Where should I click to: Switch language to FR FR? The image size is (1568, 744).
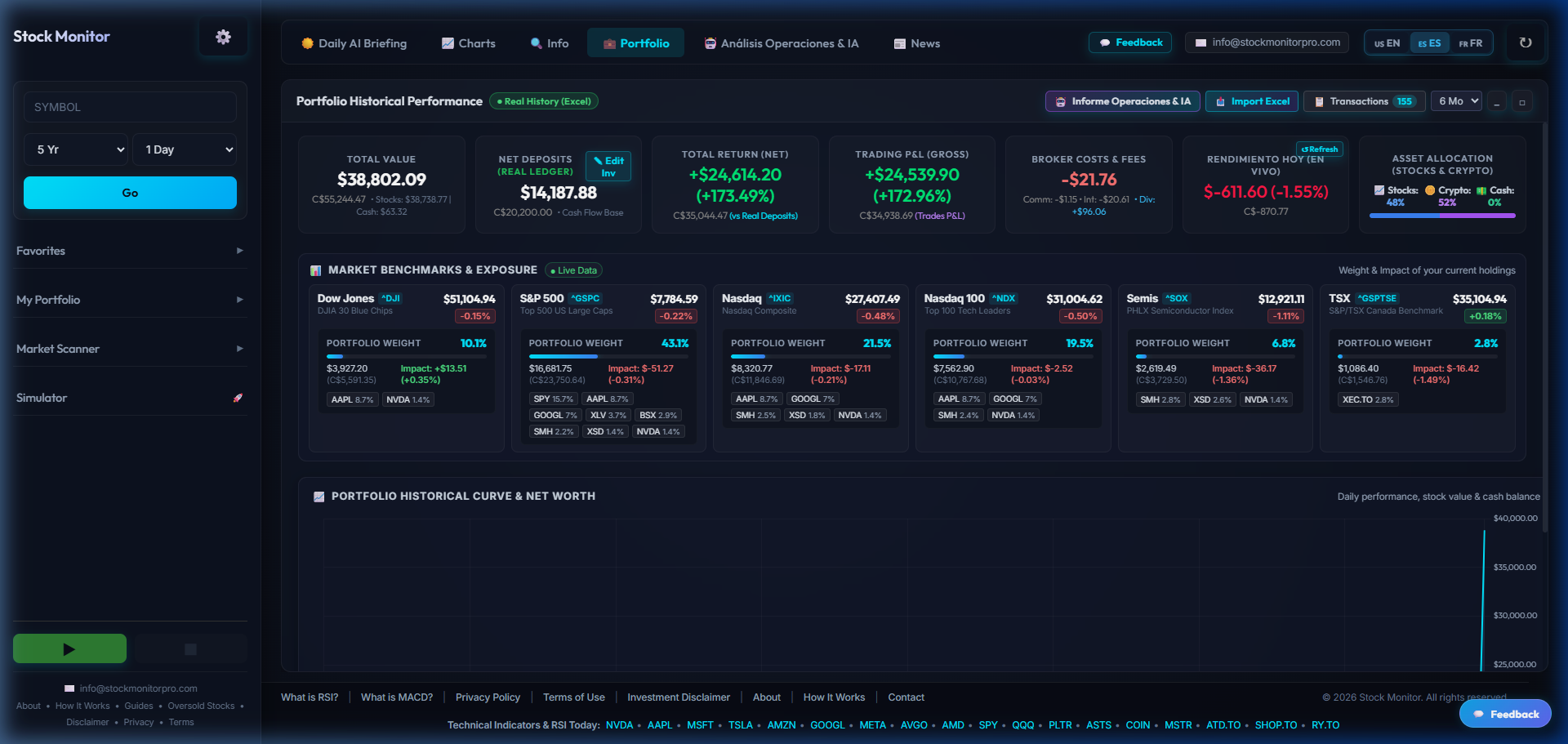tap(1471, 43)
